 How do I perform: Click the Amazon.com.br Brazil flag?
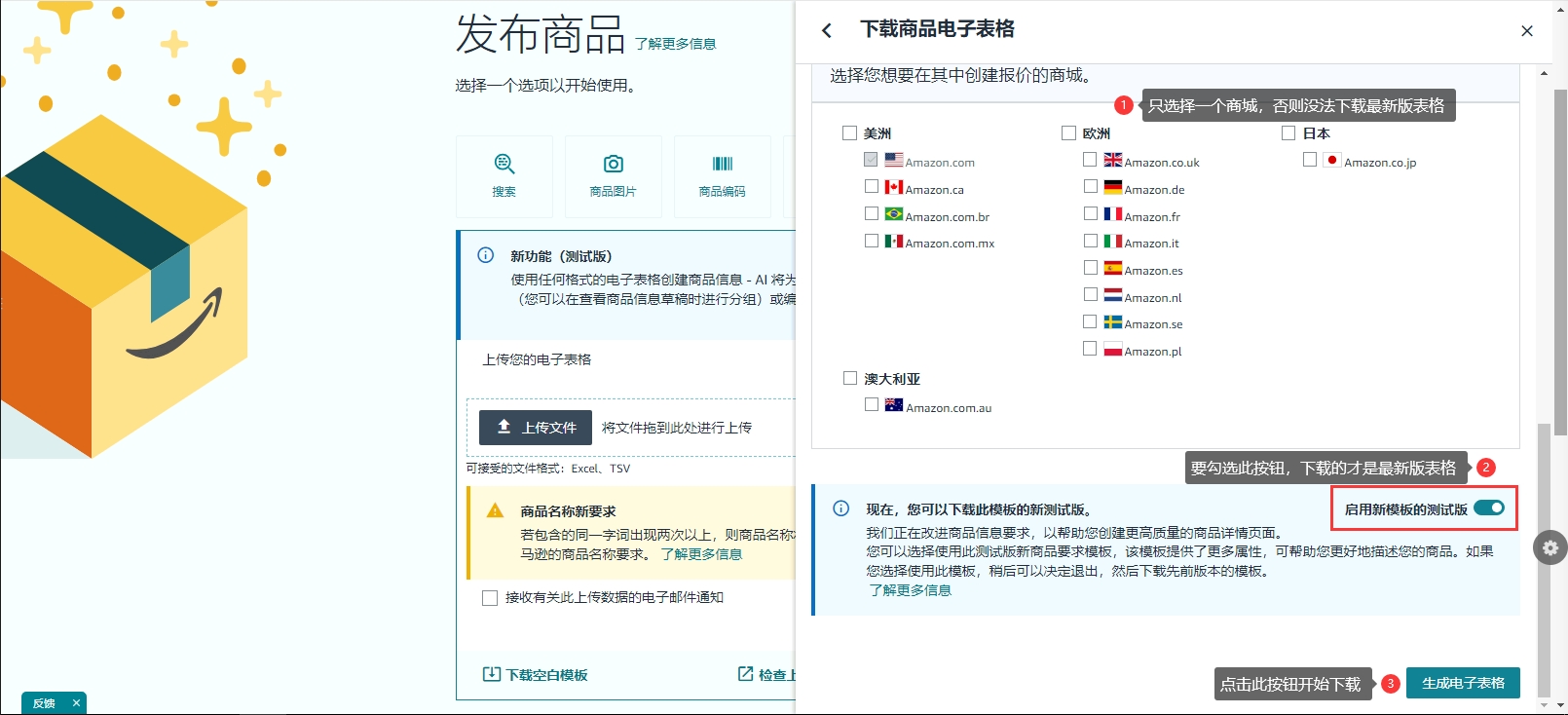pos(894,214)
